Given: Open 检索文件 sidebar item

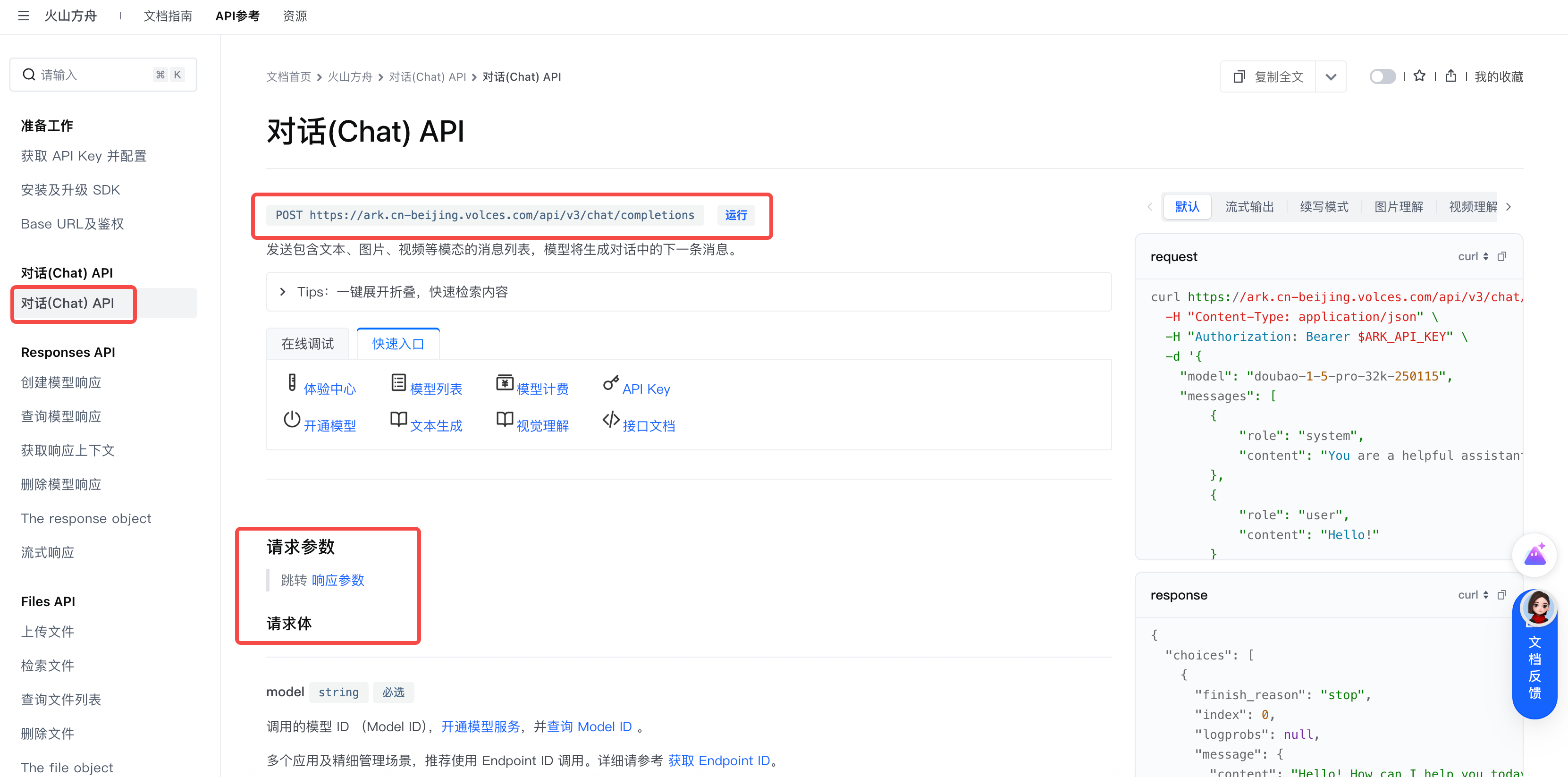Looking at the screenshot, I should point(48,666).
